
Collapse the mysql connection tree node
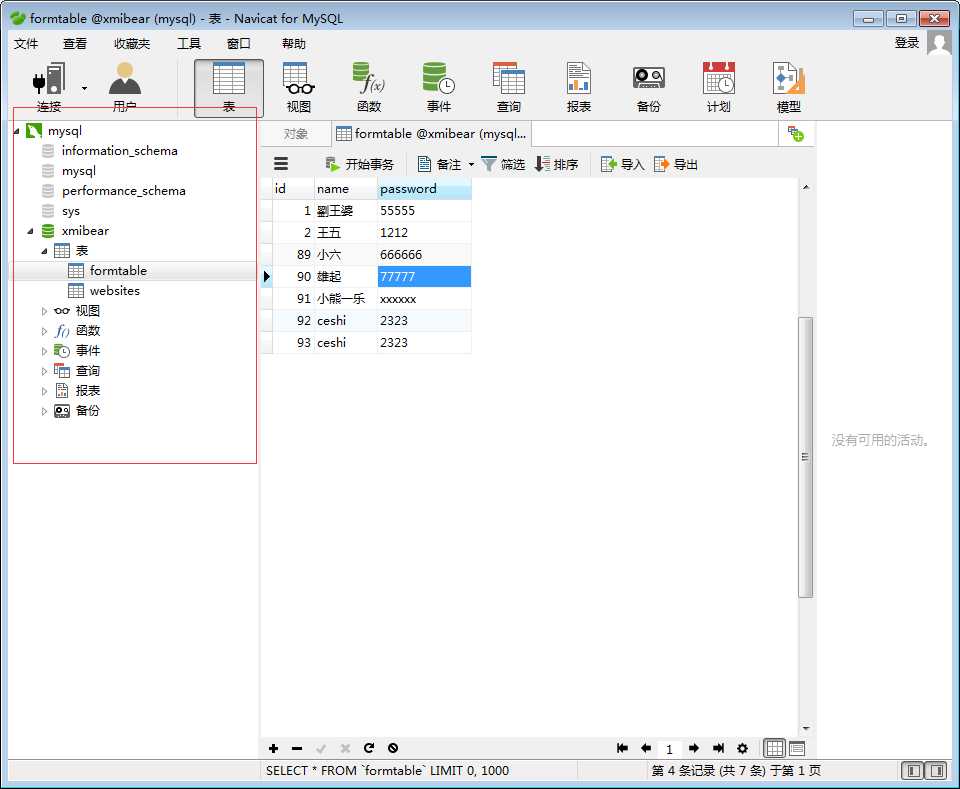(17, 131)
